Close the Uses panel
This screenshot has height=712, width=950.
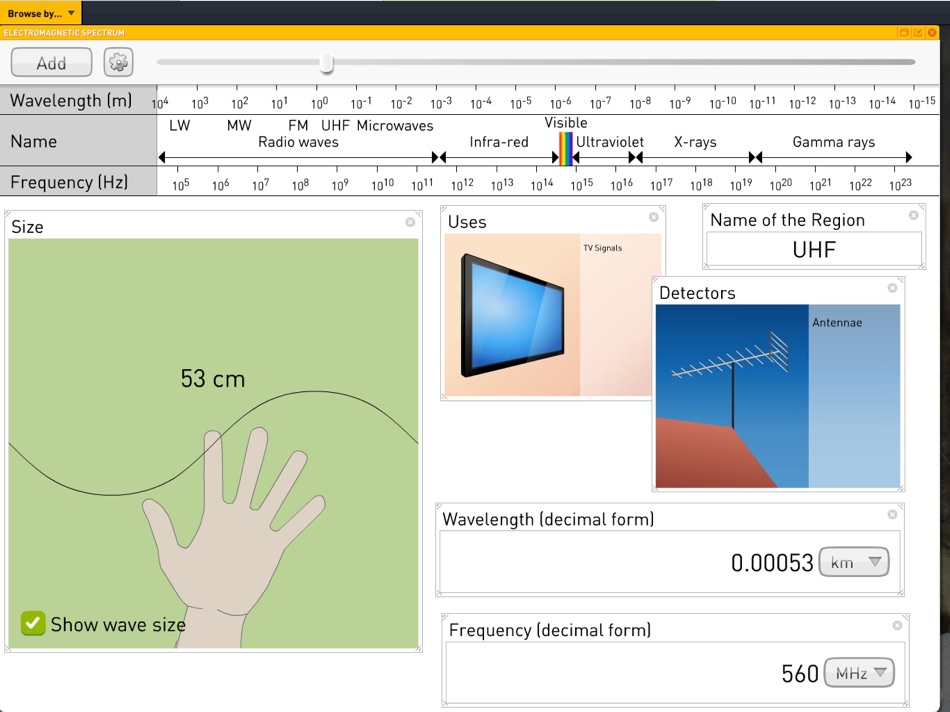[x=654, y=217]
